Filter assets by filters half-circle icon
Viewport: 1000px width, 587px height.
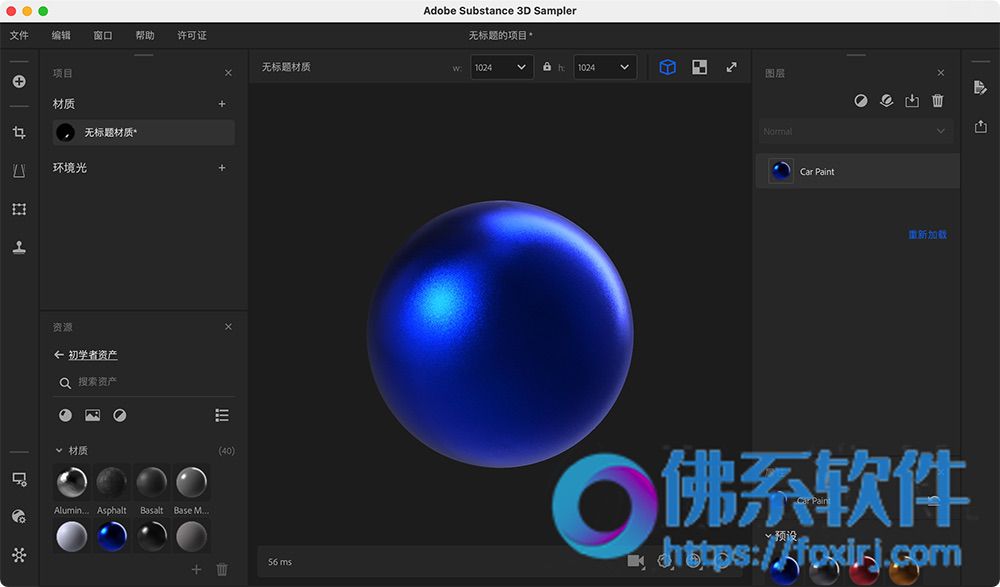coord(120,415)
